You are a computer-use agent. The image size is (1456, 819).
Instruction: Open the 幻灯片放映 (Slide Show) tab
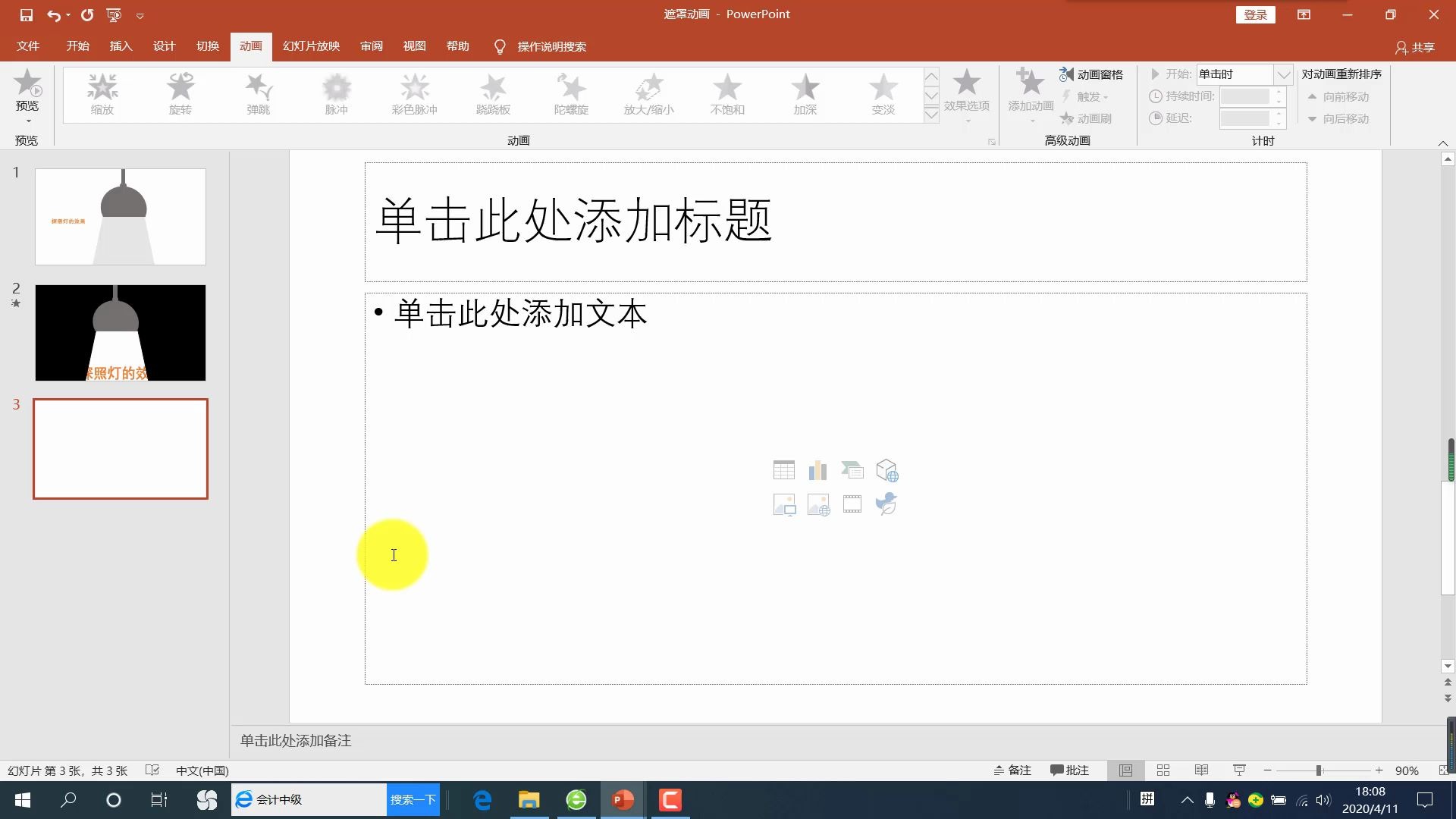point(311,46)
